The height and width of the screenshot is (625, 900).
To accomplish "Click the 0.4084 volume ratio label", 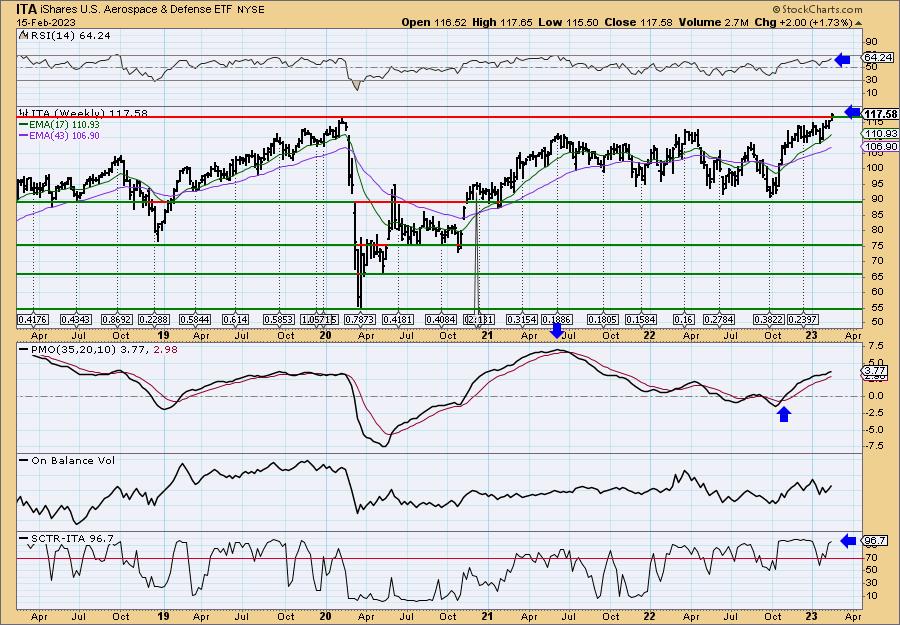I will tap(441, 319).
